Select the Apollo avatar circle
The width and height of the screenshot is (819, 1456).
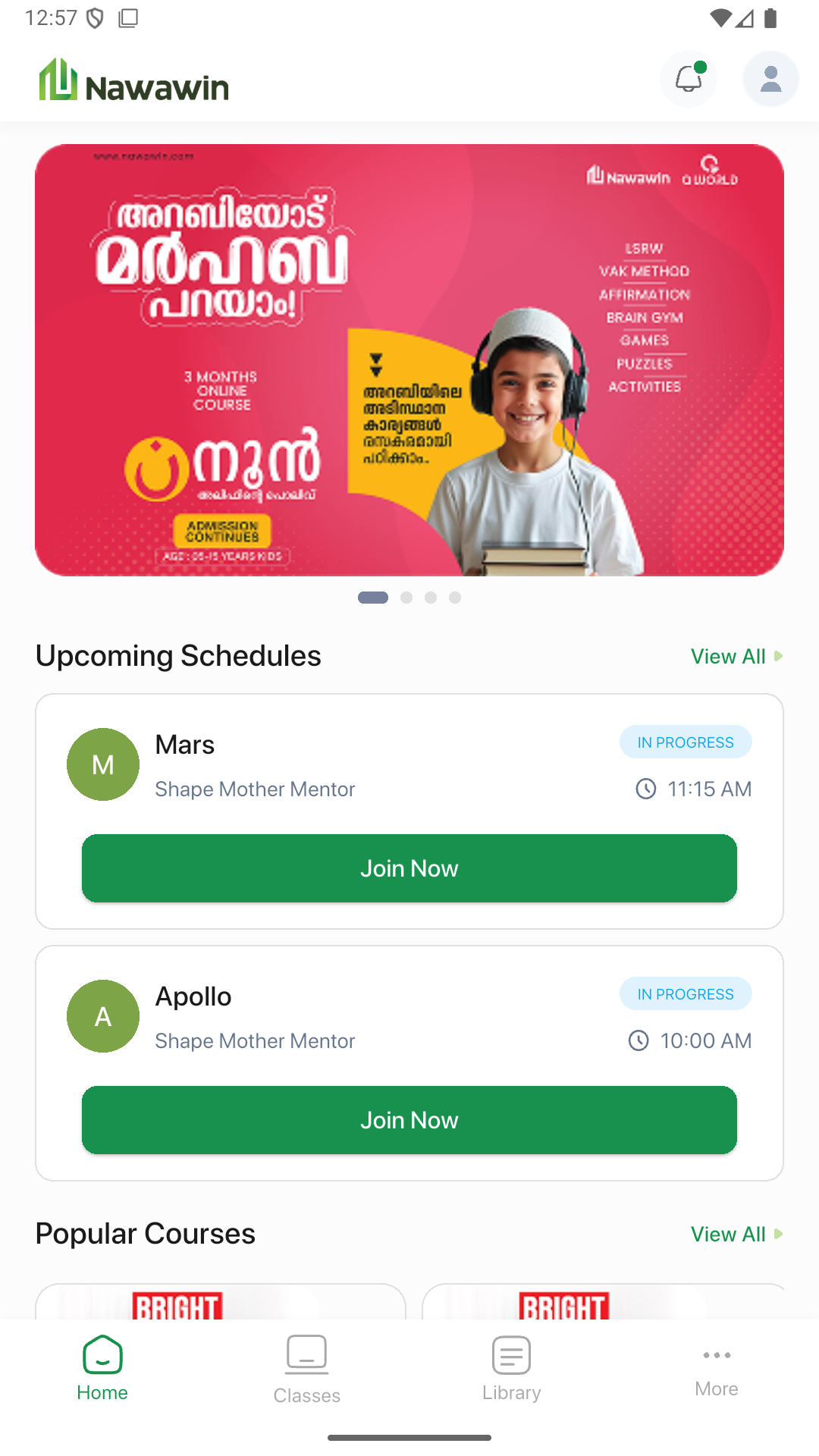(103, 1016)
